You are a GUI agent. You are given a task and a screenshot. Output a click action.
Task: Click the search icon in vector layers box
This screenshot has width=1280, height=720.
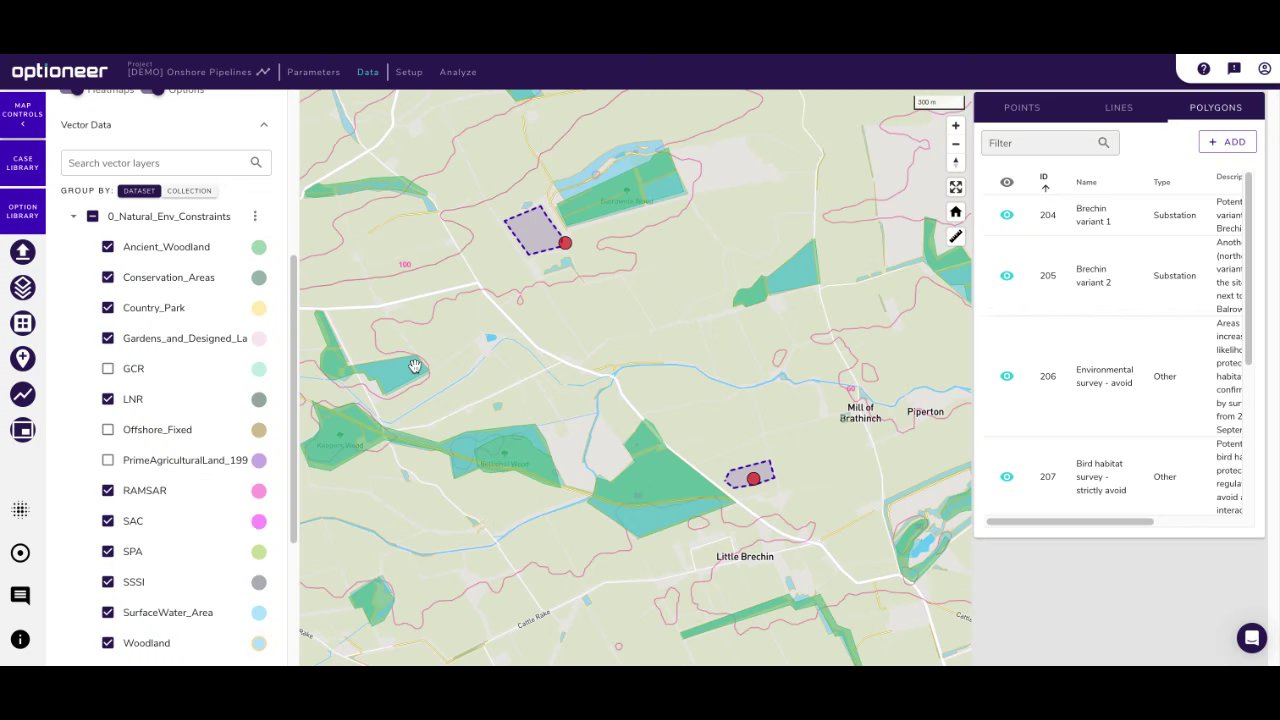coord(256,163)
